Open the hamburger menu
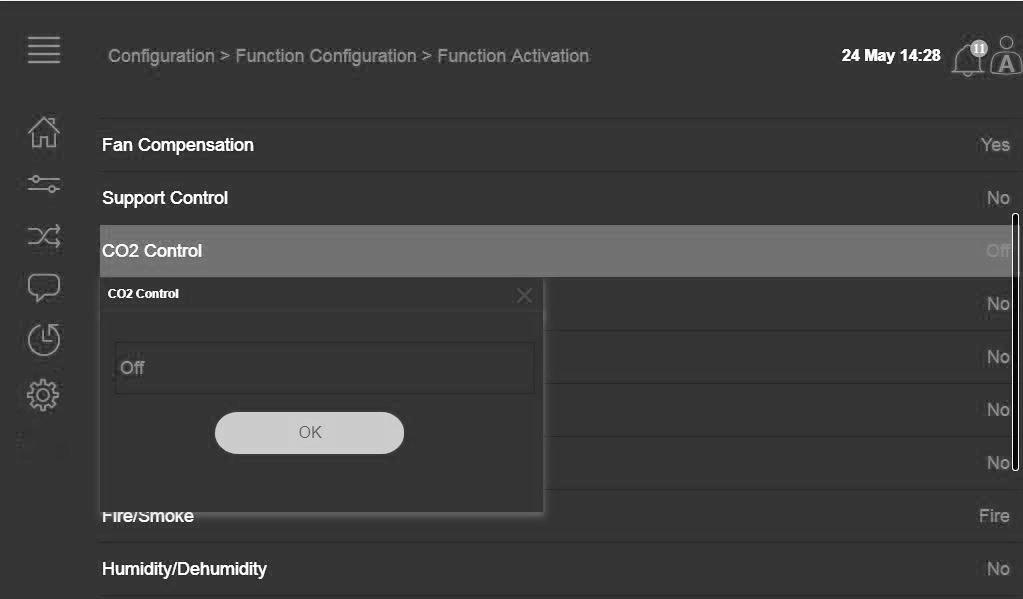Viewport: 1023px width, 599px height. (44, 50)
